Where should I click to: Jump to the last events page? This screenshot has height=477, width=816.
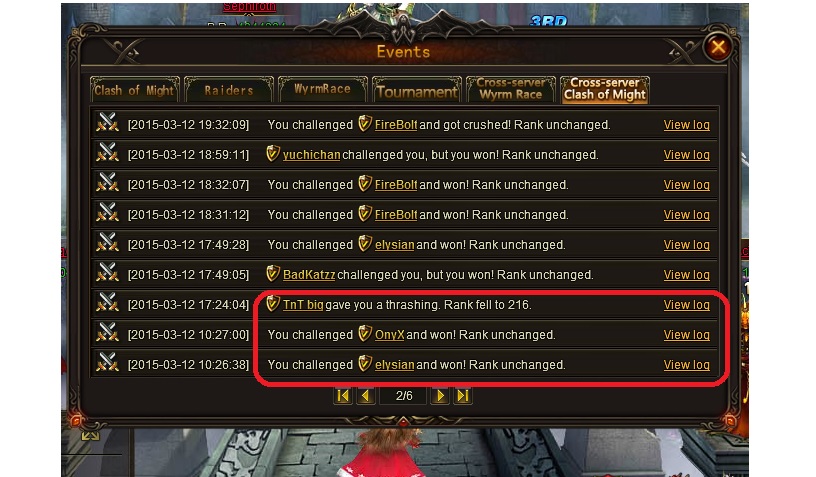click(x=463, y=396)
